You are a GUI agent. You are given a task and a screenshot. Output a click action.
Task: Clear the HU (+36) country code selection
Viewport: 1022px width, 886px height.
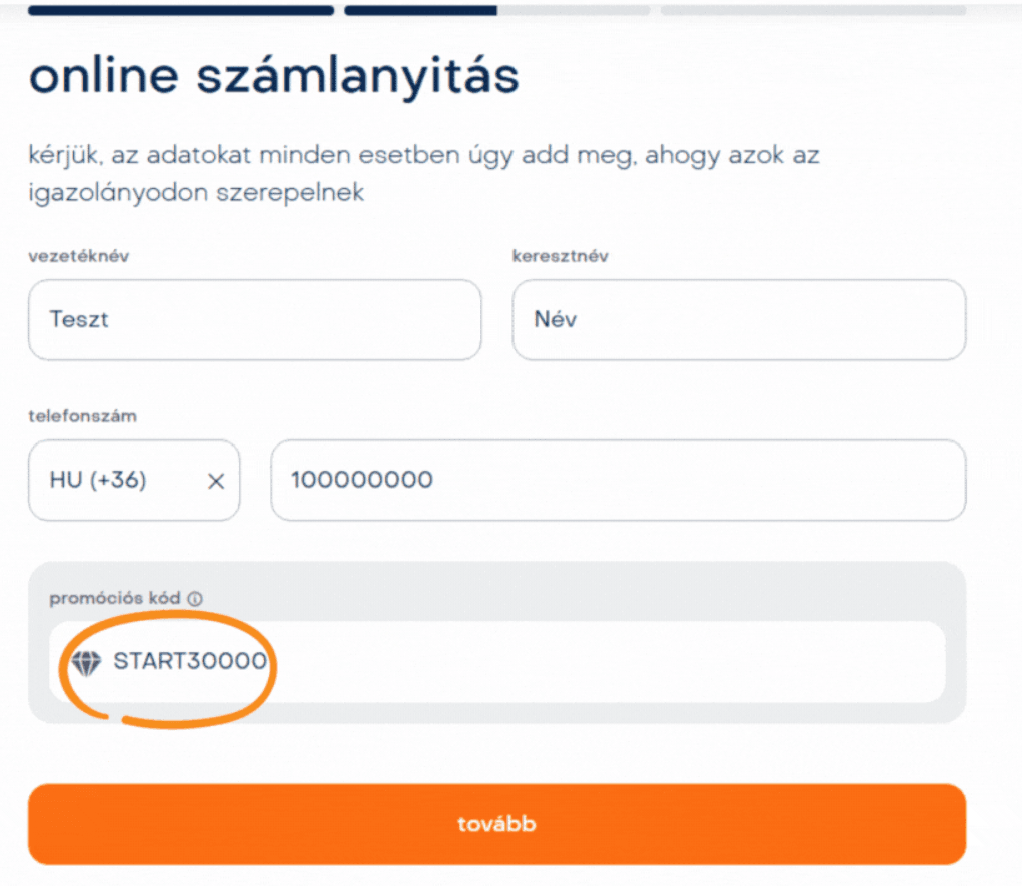216,481
